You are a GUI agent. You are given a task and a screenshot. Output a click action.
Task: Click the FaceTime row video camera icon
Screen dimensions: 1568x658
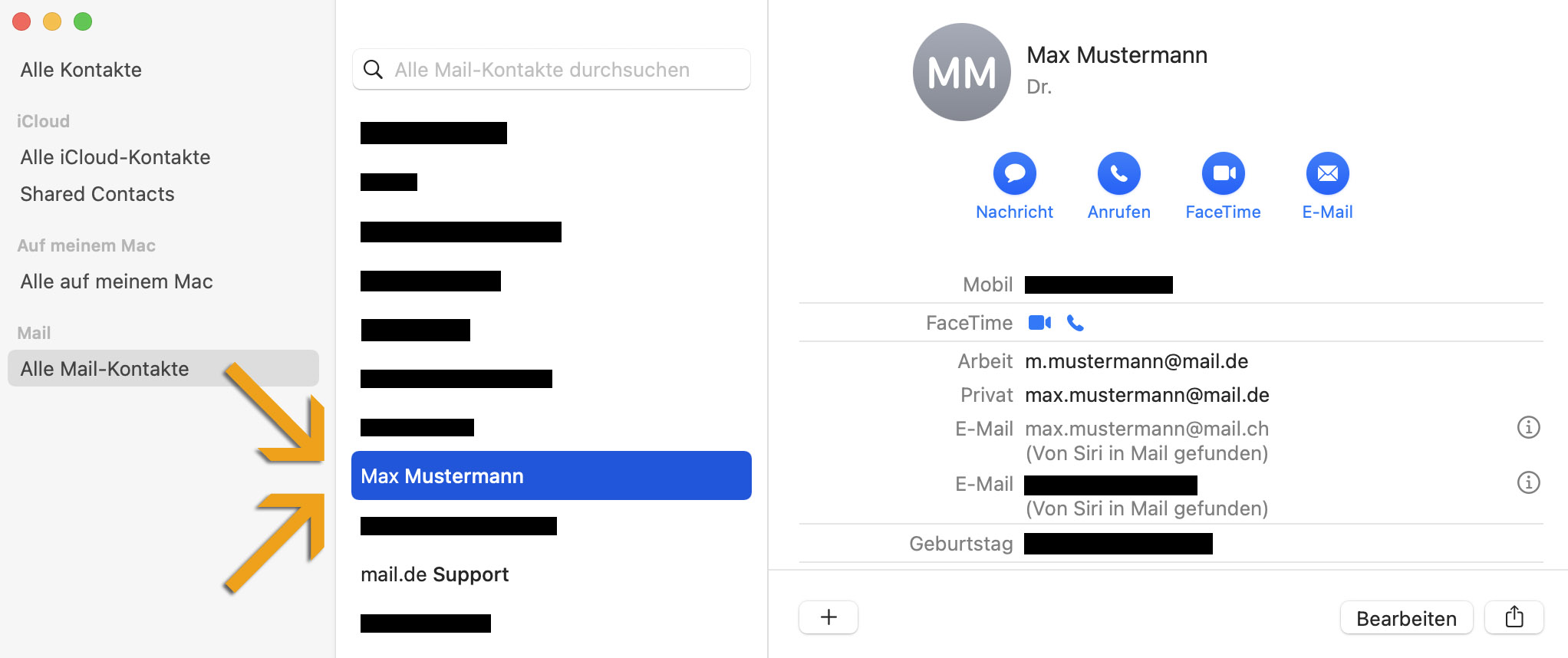coord(1039,323)
